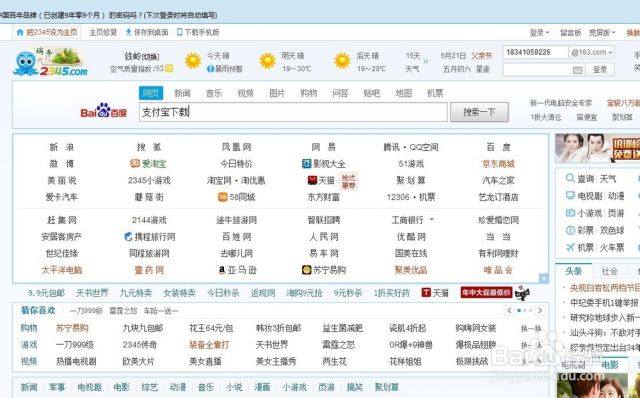This screenshot has width=640, height=398.
Task: Click the 携程旅行网 dolphin icon
Action: click(129, 236)
